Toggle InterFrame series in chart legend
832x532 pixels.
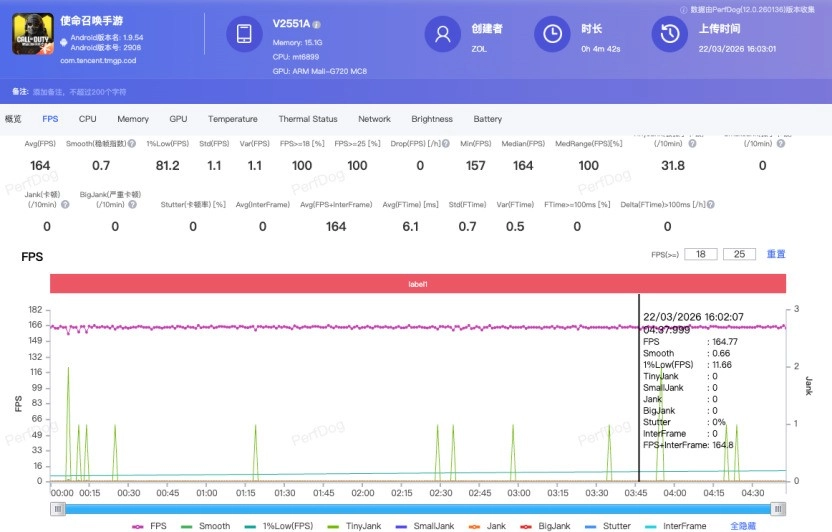click(675, 525)
